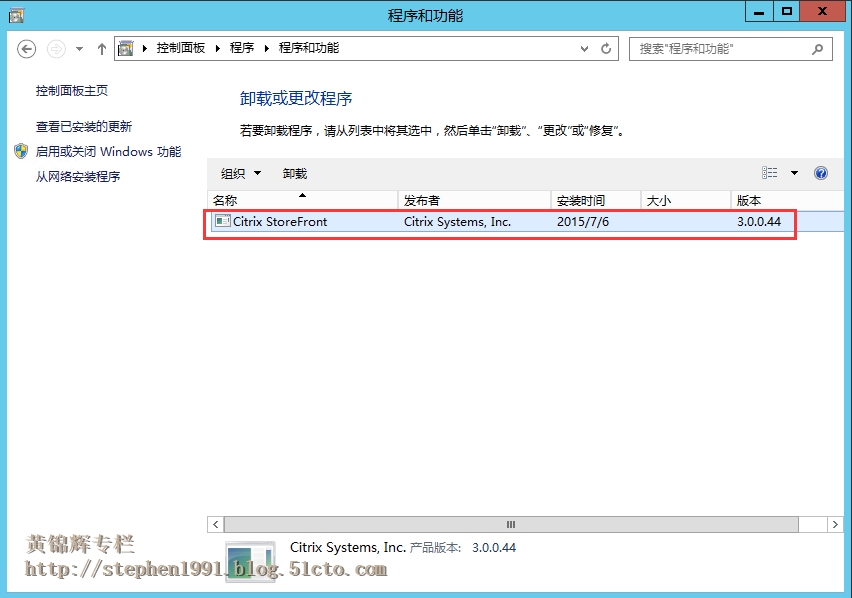Click the Citrix StoreFront program icon
Image resolution: width=852 pixels, height=598 pixels.
click(222, 221)
